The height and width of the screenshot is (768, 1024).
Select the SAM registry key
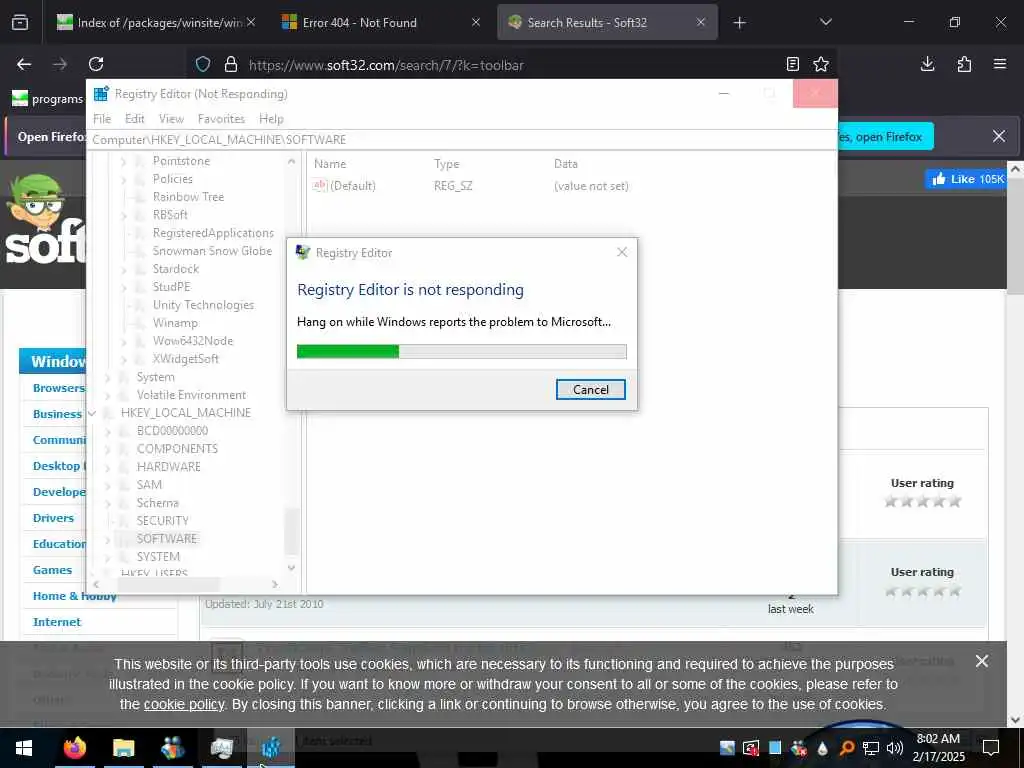[149, 485]
